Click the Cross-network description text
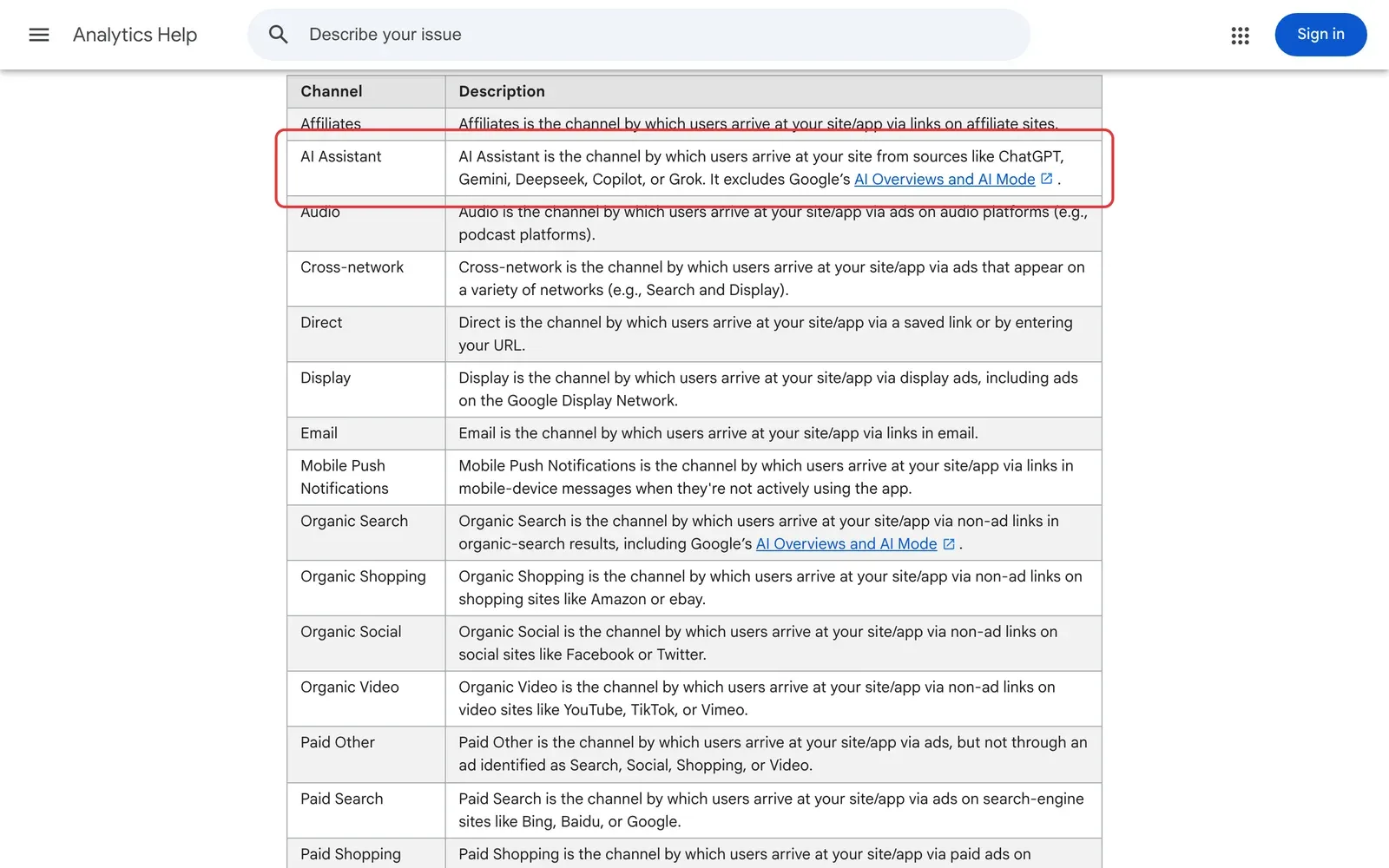Image resolution: width=1389 pixels, height=868 pixels. (772, 279)
